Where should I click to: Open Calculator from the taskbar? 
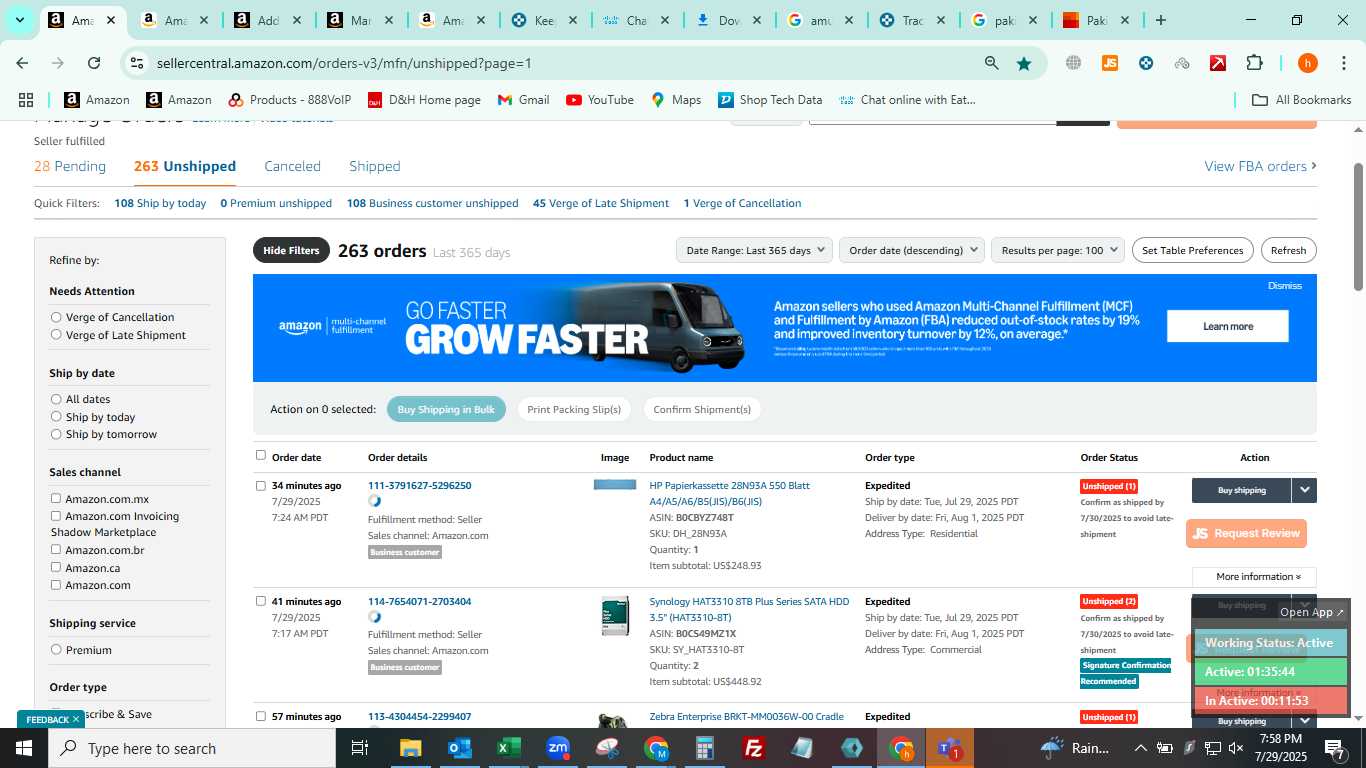(705, 748)
